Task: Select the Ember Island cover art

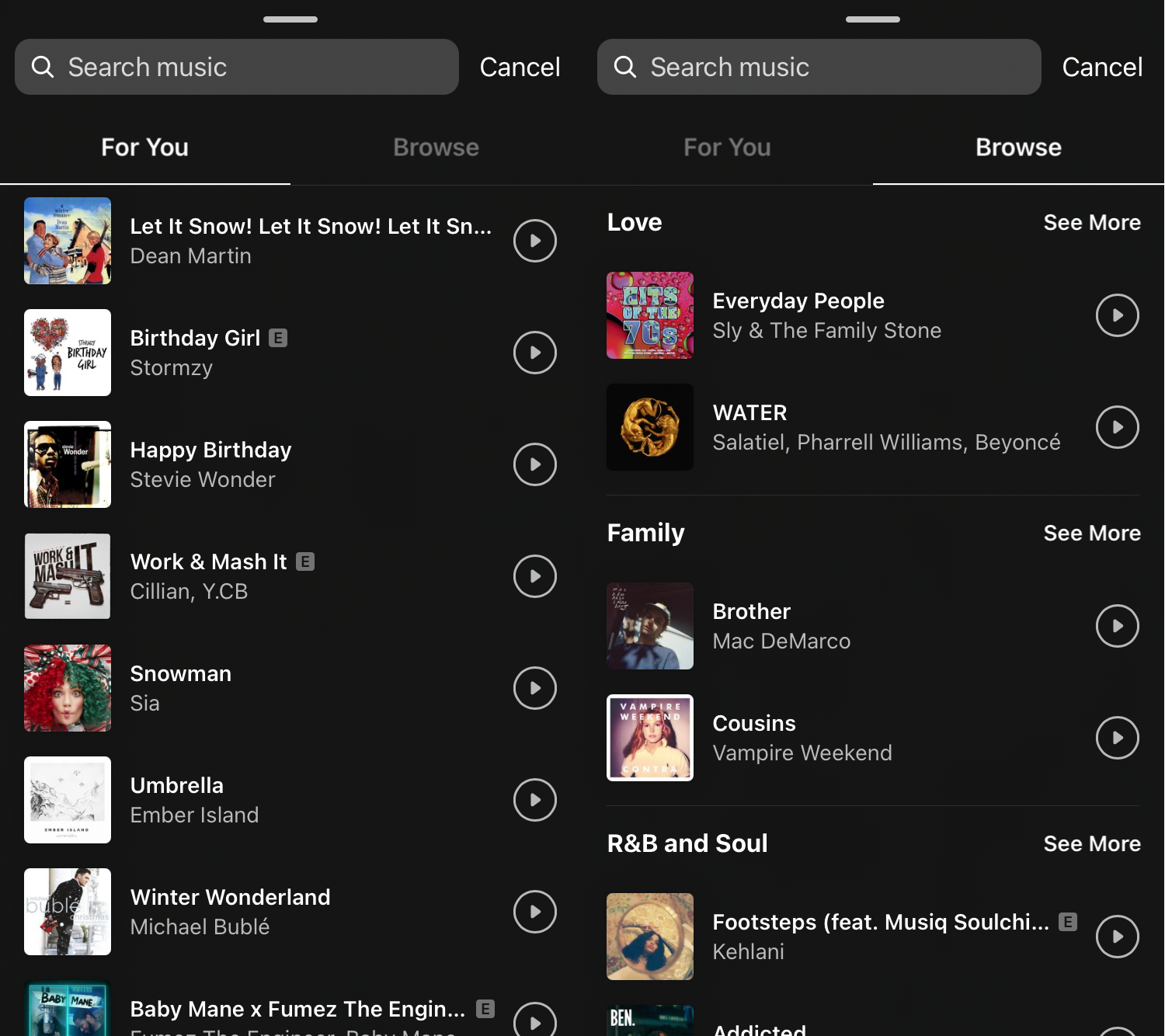Action: coord(68,800)
